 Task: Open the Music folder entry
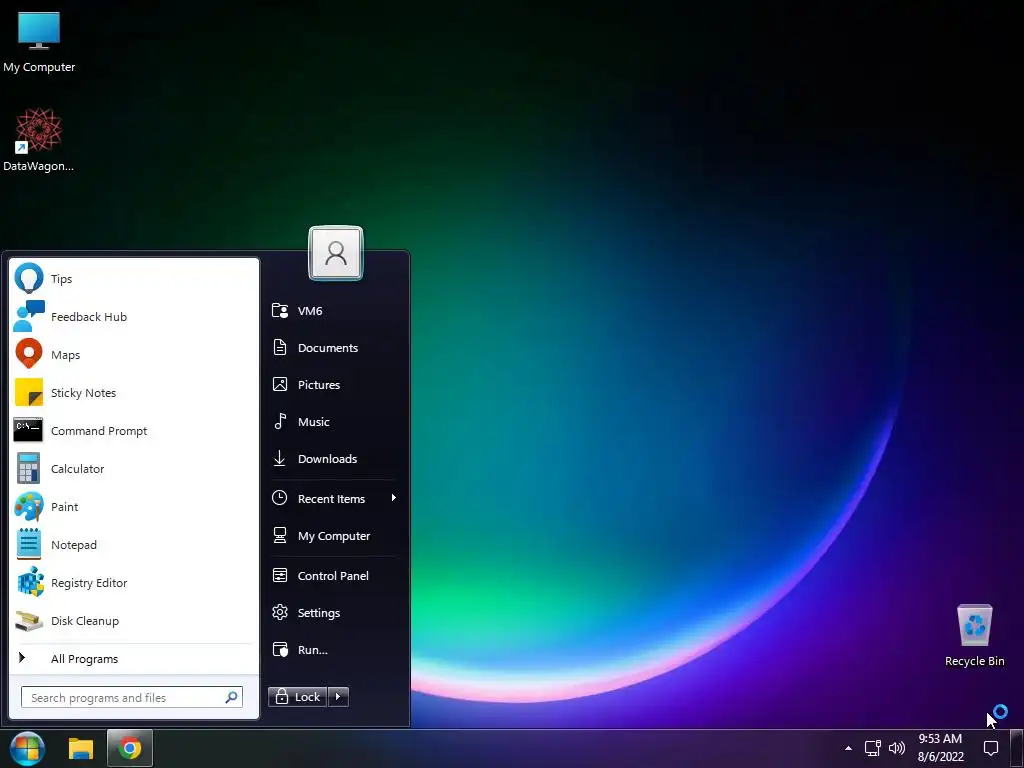pos(334,422)
